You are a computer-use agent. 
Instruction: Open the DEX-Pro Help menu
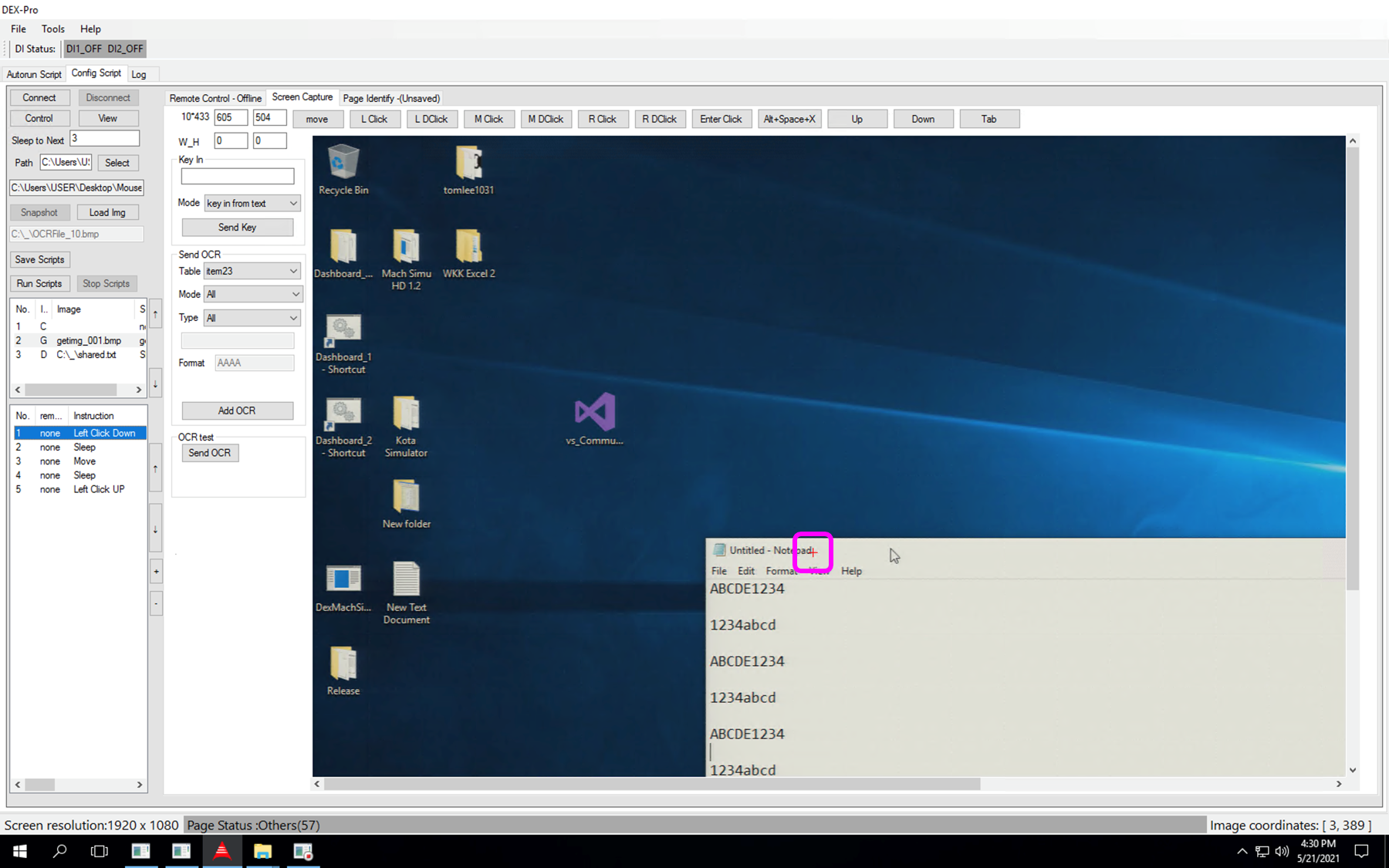point(90,29)
